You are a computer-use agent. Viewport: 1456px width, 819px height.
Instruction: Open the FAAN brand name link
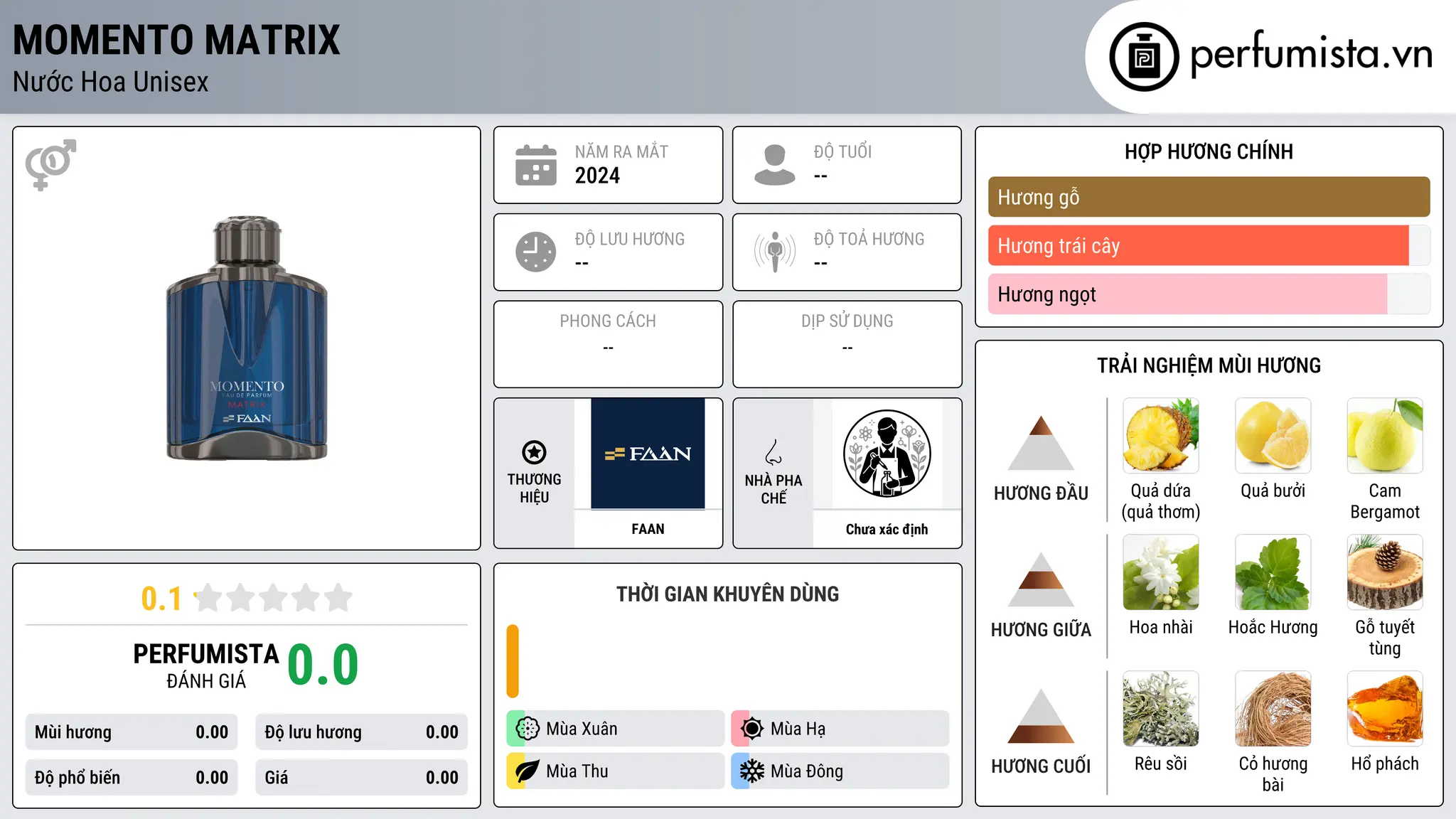pyautogui.click(x=648, y=529)
